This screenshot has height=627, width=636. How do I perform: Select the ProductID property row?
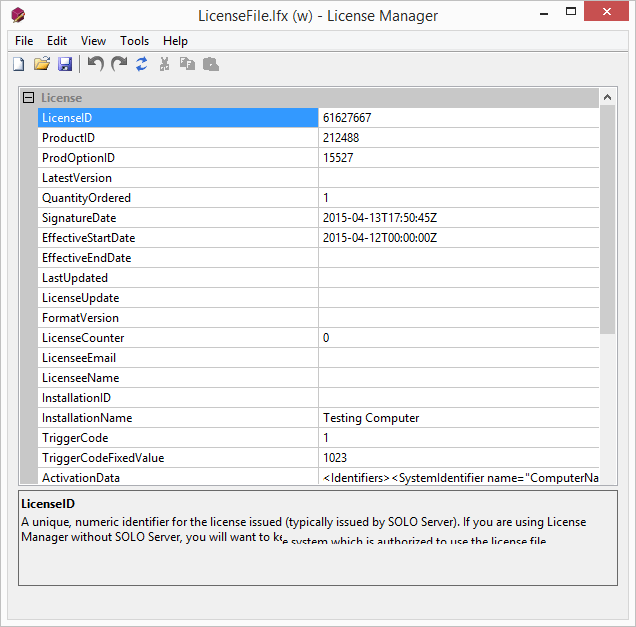[x=178, y=138]
